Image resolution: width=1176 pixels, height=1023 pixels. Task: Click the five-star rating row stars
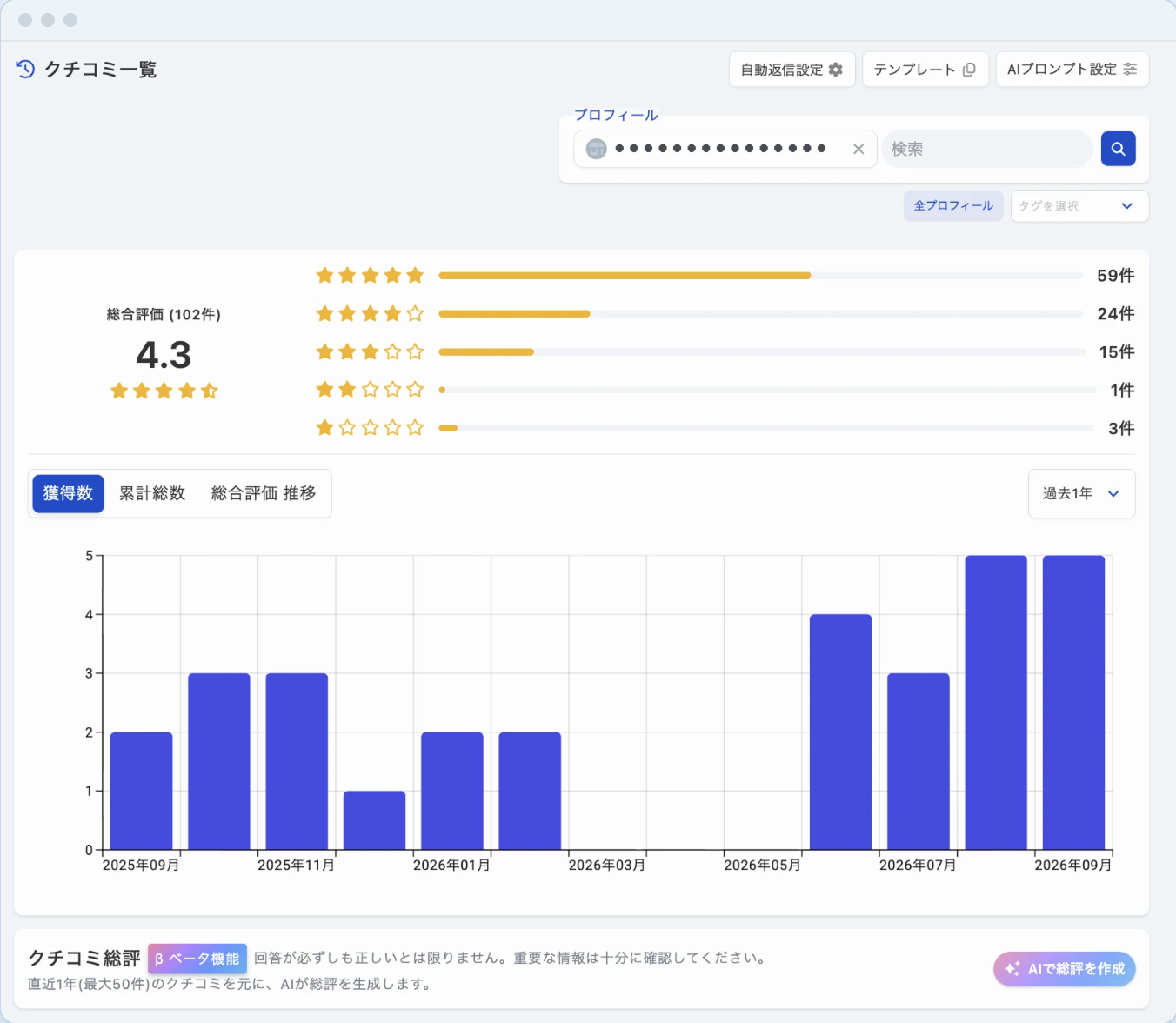(370, 276)
